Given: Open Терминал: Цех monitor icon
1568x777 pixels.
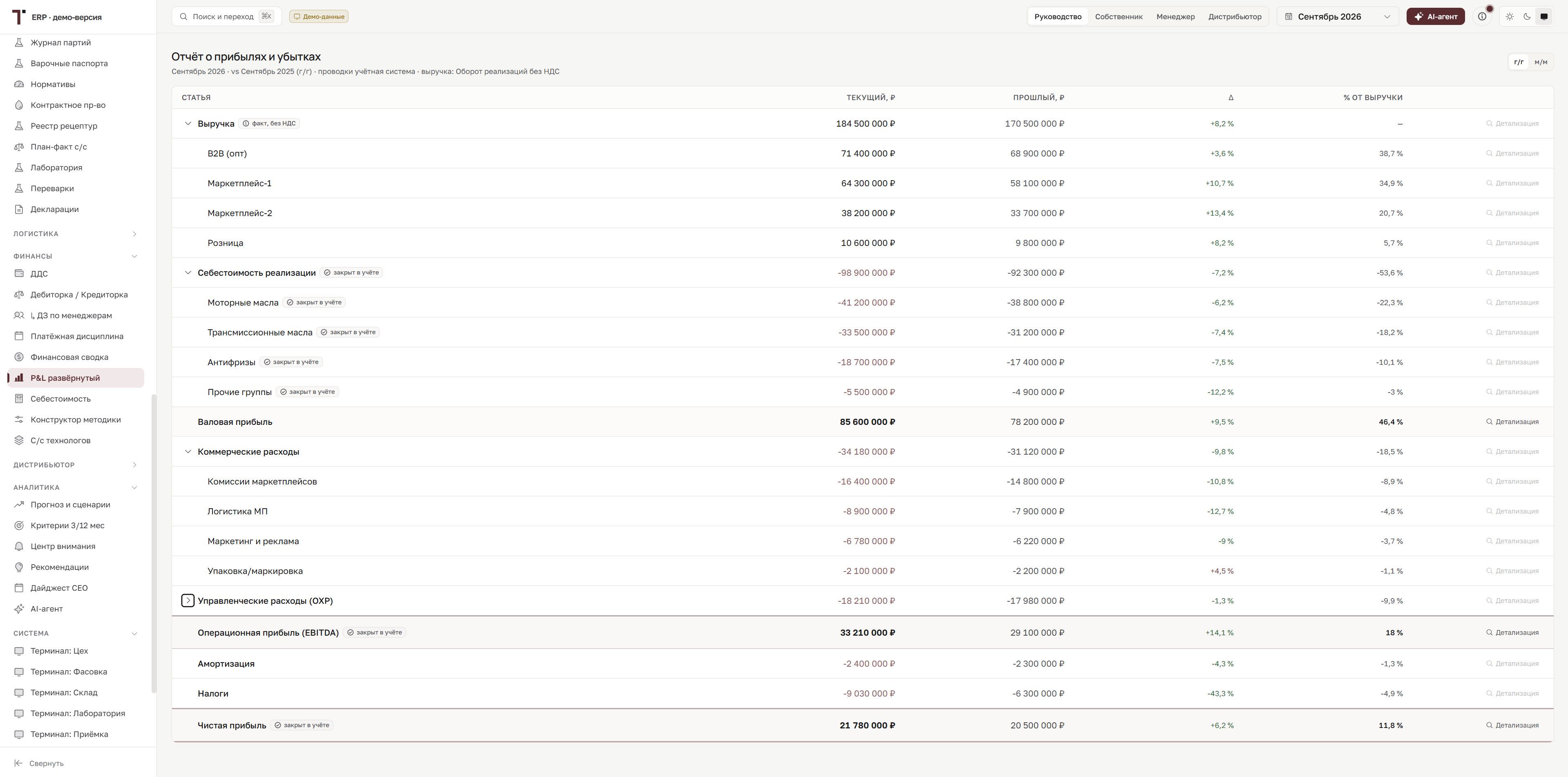Looking at the screenshot, I should 19,651.
